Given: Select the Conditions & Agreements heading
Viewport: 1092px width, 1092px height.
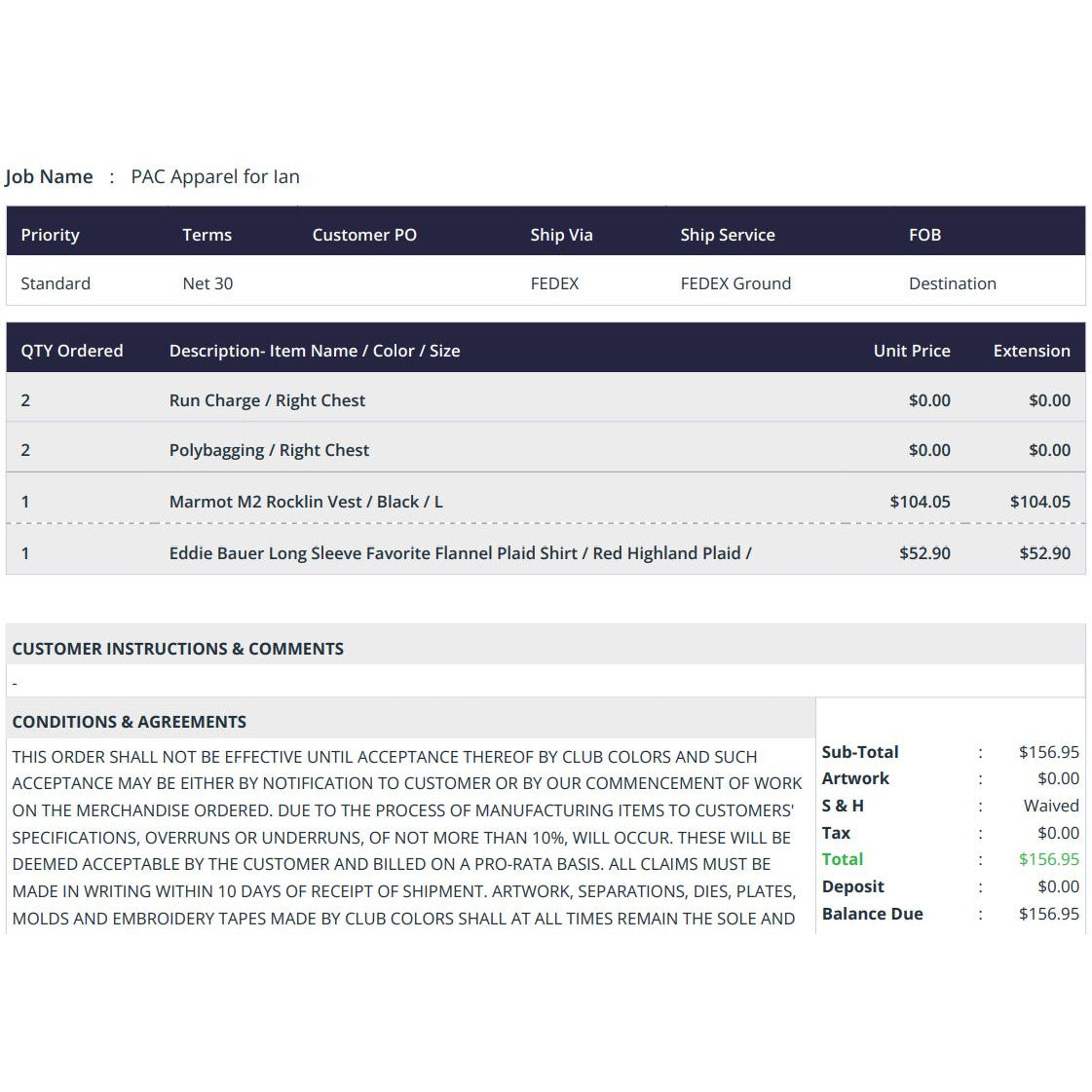Looking at the screenshot, I should 129,722.
